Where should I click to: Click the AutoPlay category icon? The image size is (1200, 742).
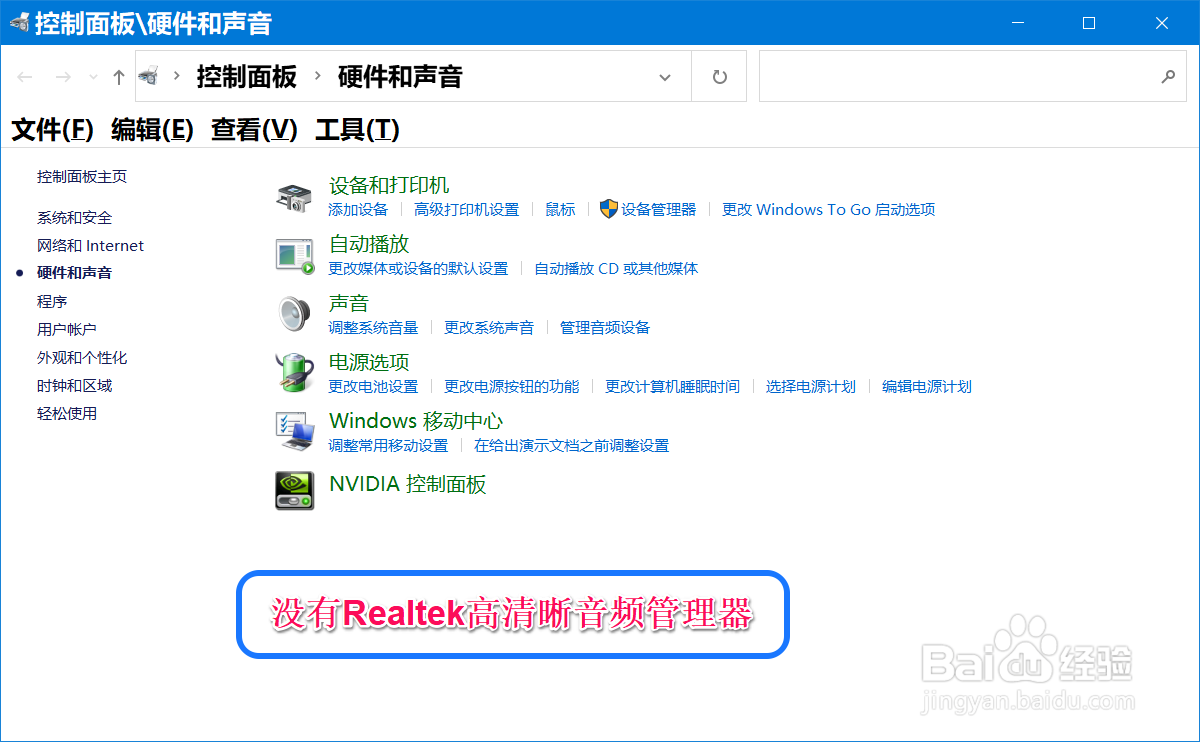(295, 255)
